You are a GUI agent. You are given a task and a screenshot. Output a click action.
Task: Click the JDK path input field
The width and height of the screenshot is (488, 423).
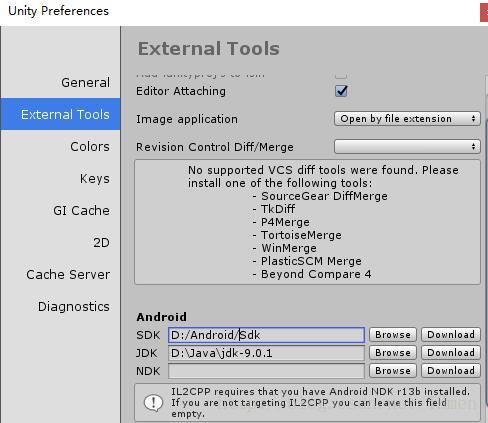tap(266, 353)
